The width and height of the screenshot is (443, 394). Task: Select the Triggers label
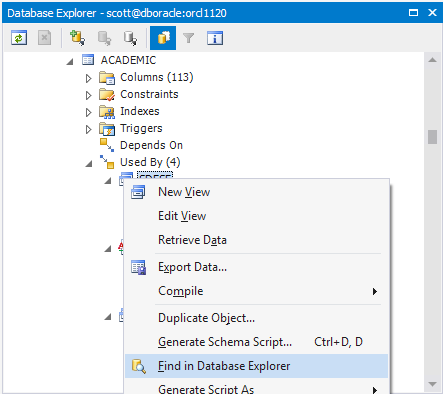[x=141, y=129]
